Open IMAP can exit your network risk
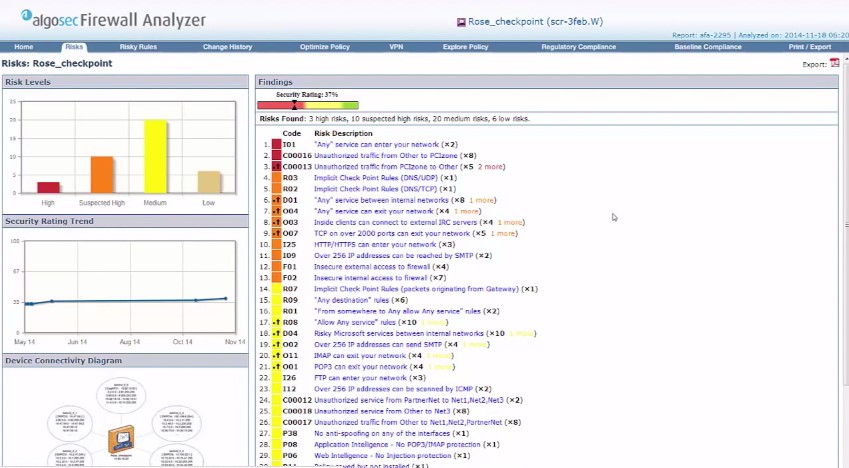The image size is (849, 468). (x=360, y=356)
